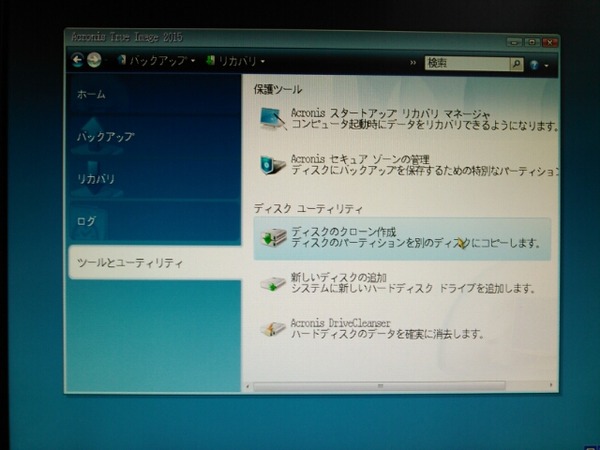Click description システムに新しいハードディスク ドライブを追加します
Image resolution: width=600 pixels, height=450 pixels.
[x=412, y=288]
